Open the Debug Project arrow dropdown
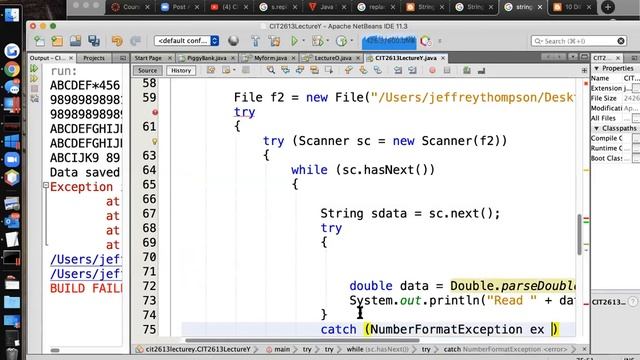Screen dimensions: 640x360 pyautogui.click(x=328, y=41)
